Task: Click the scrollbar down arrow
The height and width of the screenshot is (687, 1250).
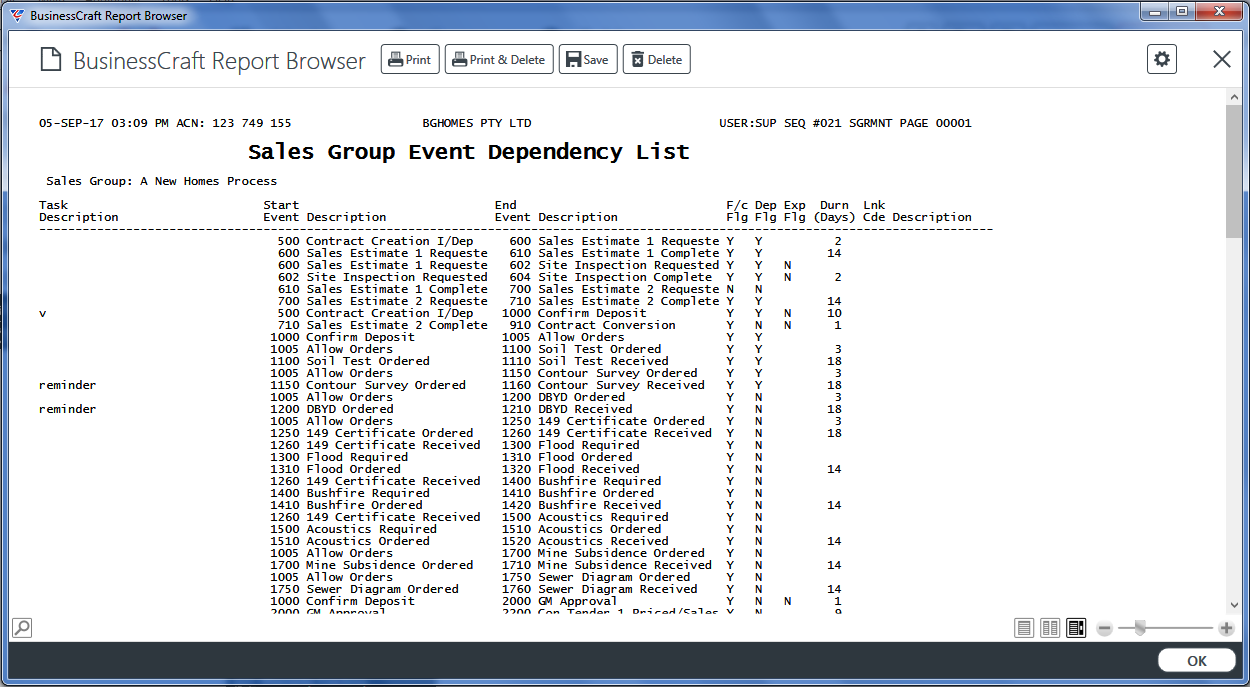Action: (1234, 604)
